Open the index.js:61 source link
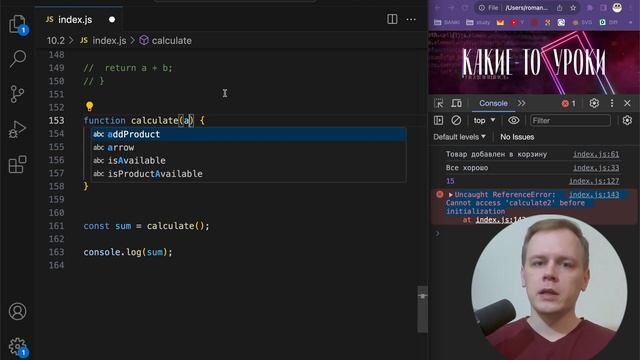The image size is (640, 360). tap(596, 154)
